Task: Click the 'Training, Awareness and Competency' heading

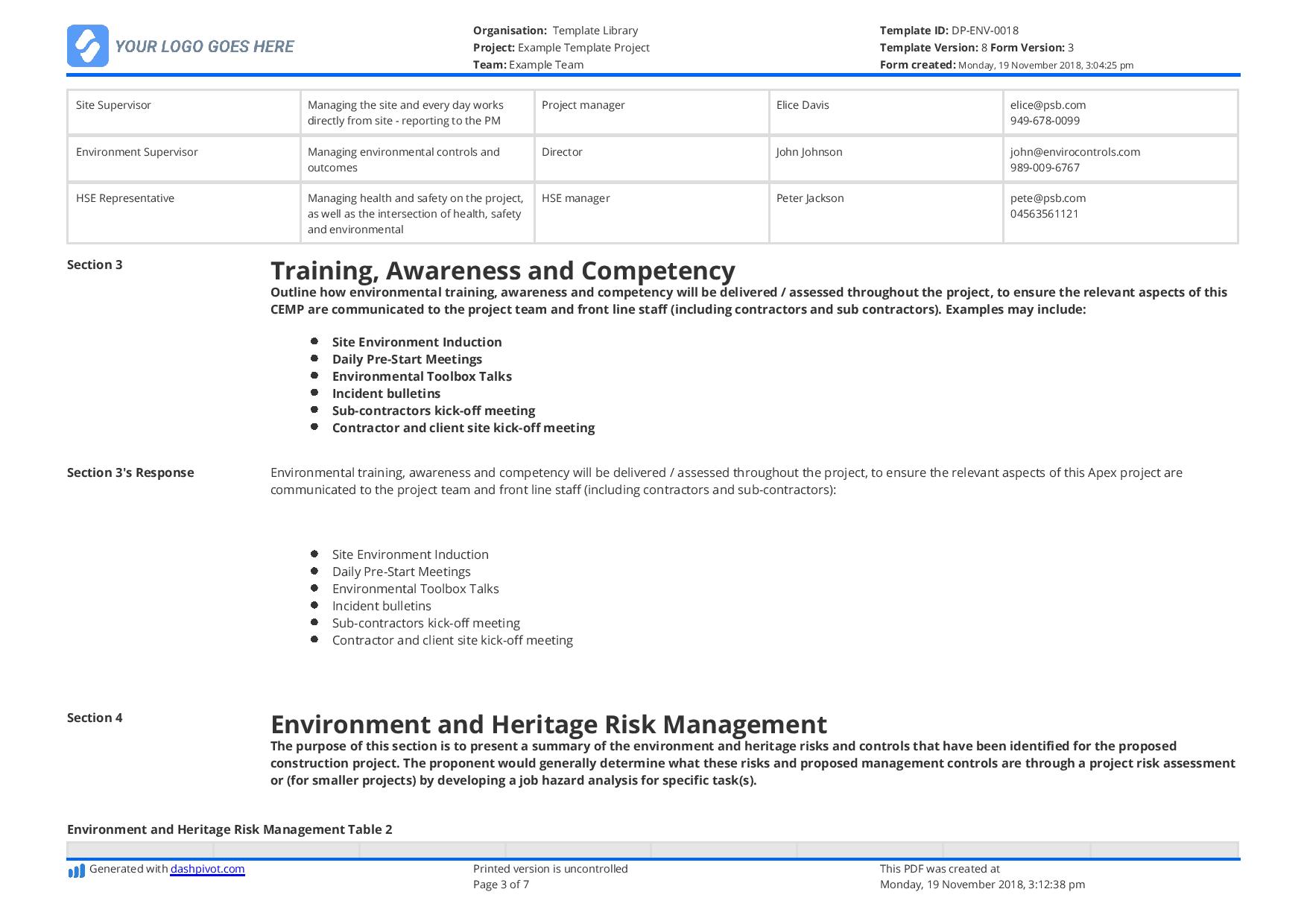Action: tap(502, 270)
